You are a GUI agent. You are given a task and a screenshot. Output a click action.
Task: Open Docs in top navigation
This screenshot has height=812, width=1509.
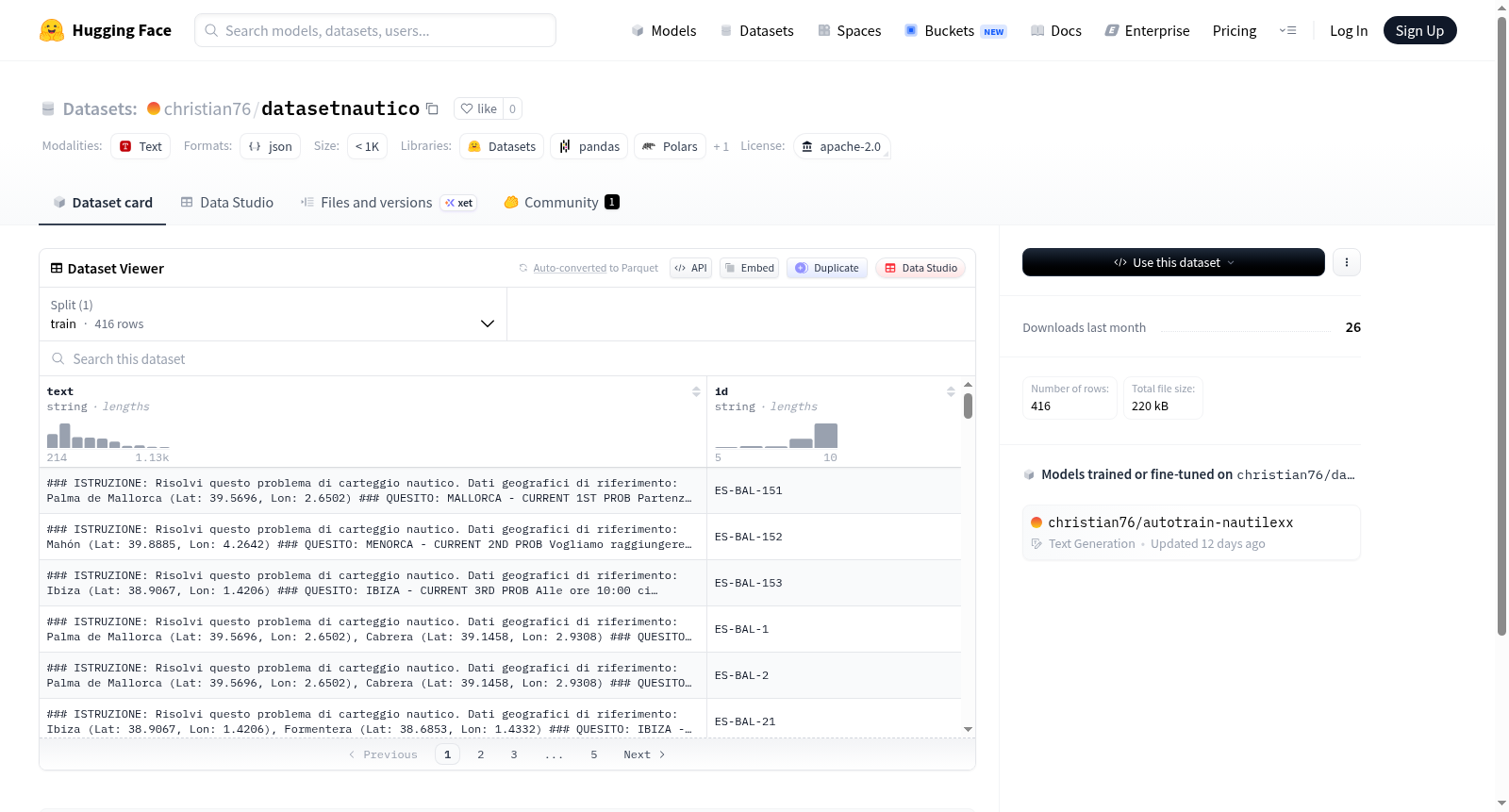click(x=1056, y=30)
